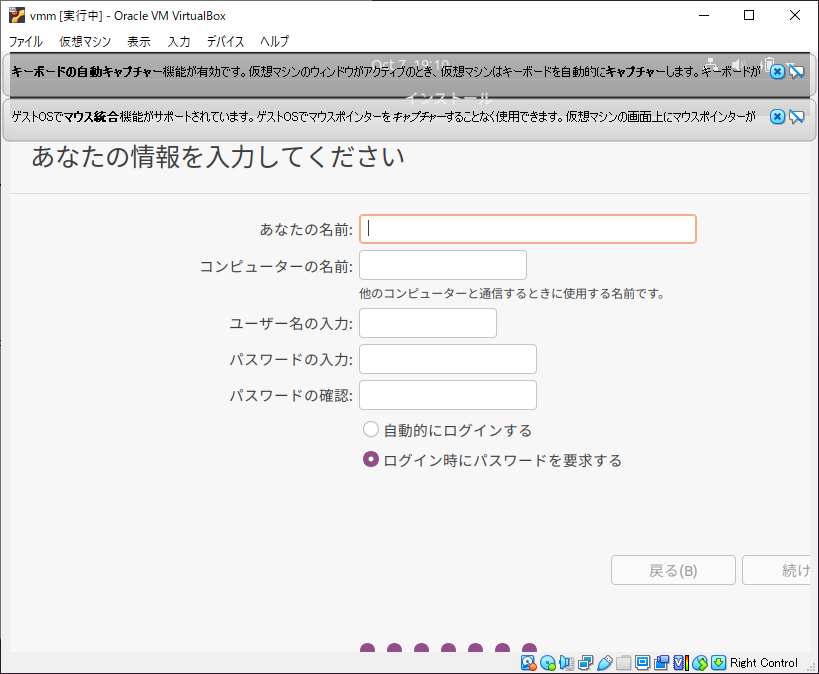This screenshot has width=819, height=674.
Task: Focus the ユーザー名の入力 username field
Action: [428, 323]
